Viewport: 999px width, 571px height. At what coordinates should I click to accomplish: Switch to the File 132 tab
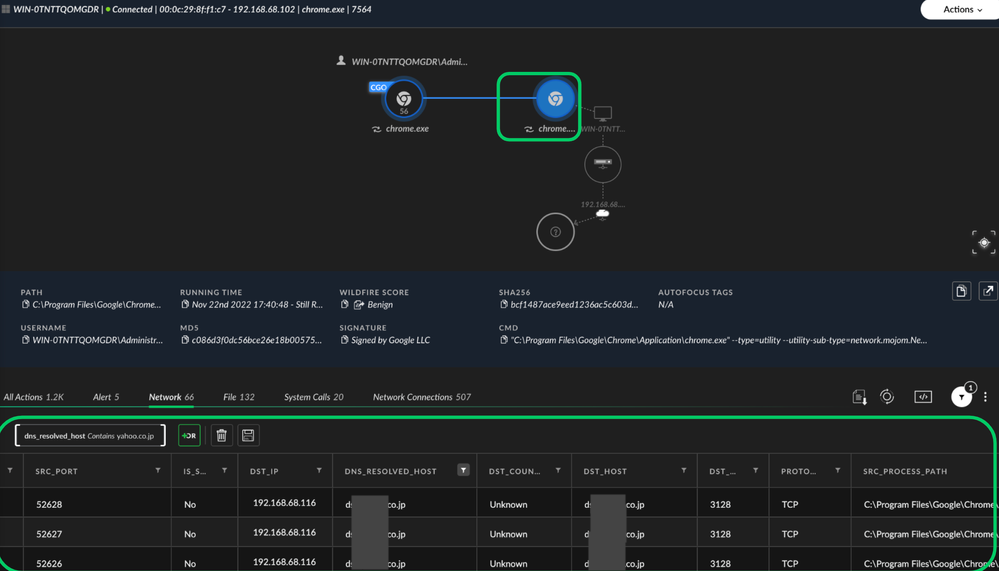[x=238, y=397]
